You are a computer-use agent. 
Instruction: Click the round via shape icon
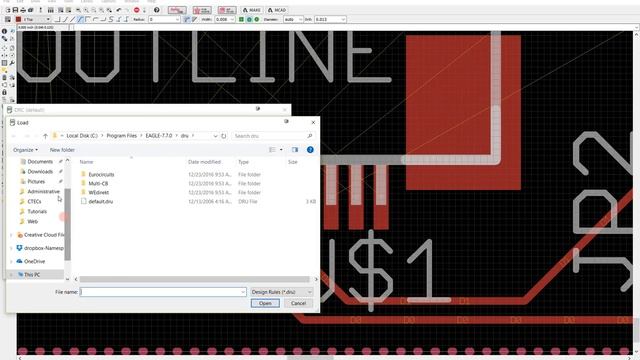[x=249, y=19]
